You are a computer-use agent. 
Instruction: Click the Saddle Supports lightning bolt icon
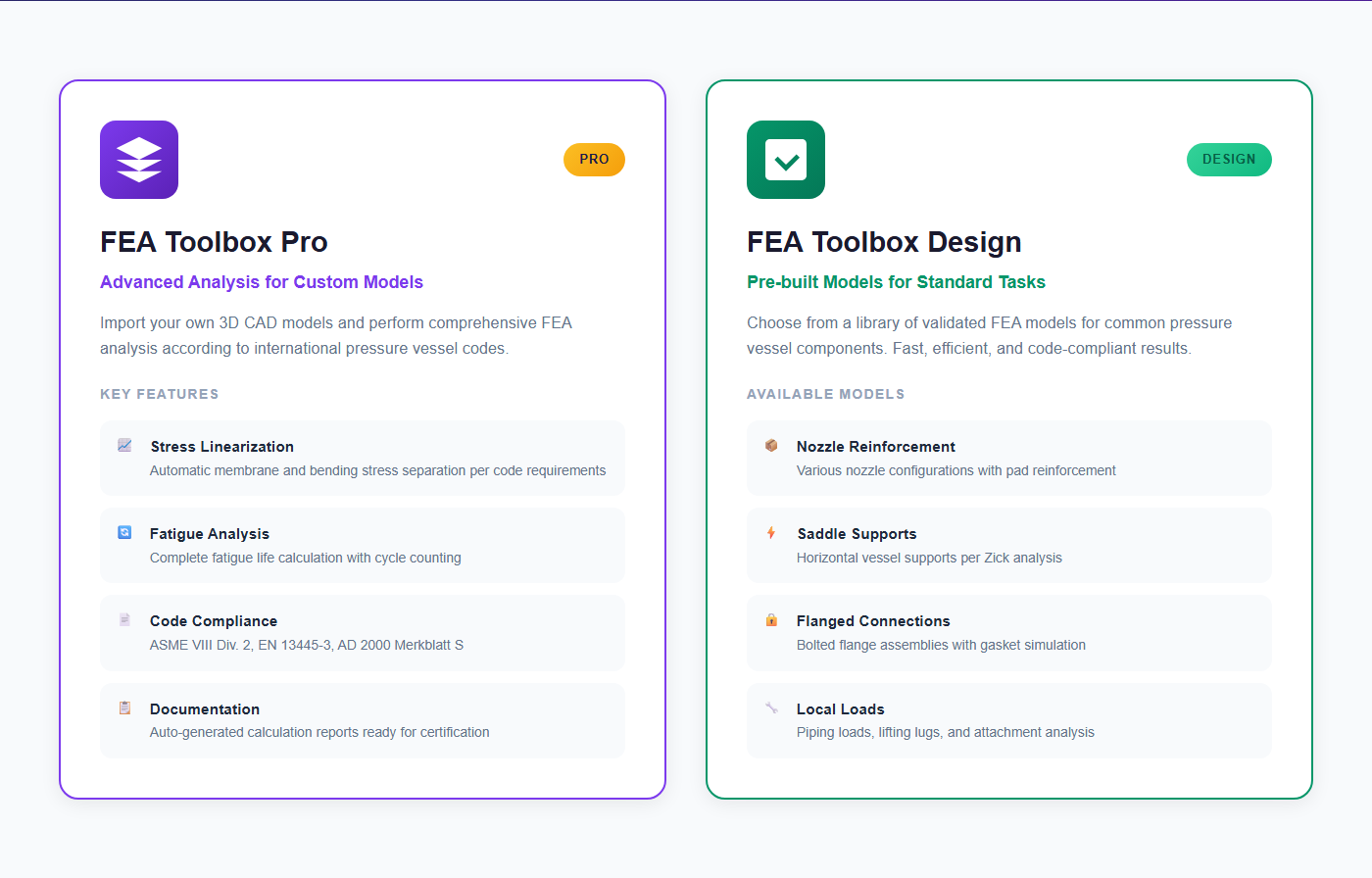coord(771,532)
